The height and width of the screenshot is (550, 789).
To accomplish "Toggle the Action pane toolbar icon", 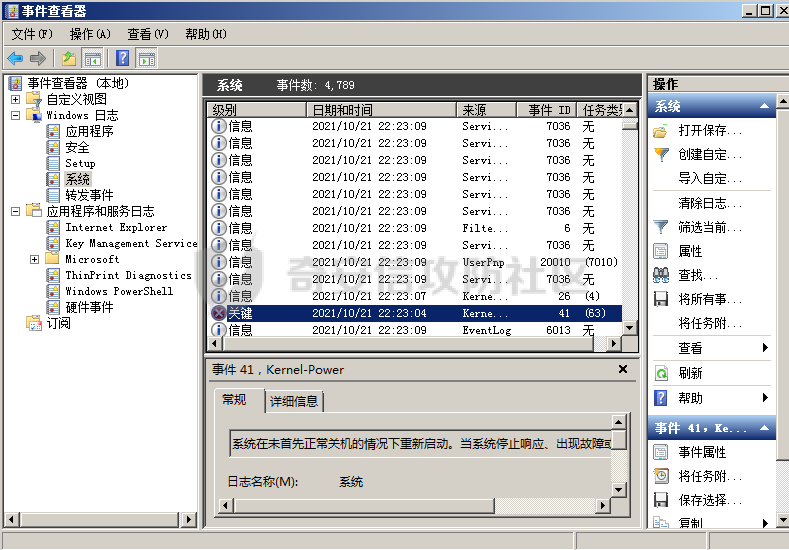I will coord(146,58).
